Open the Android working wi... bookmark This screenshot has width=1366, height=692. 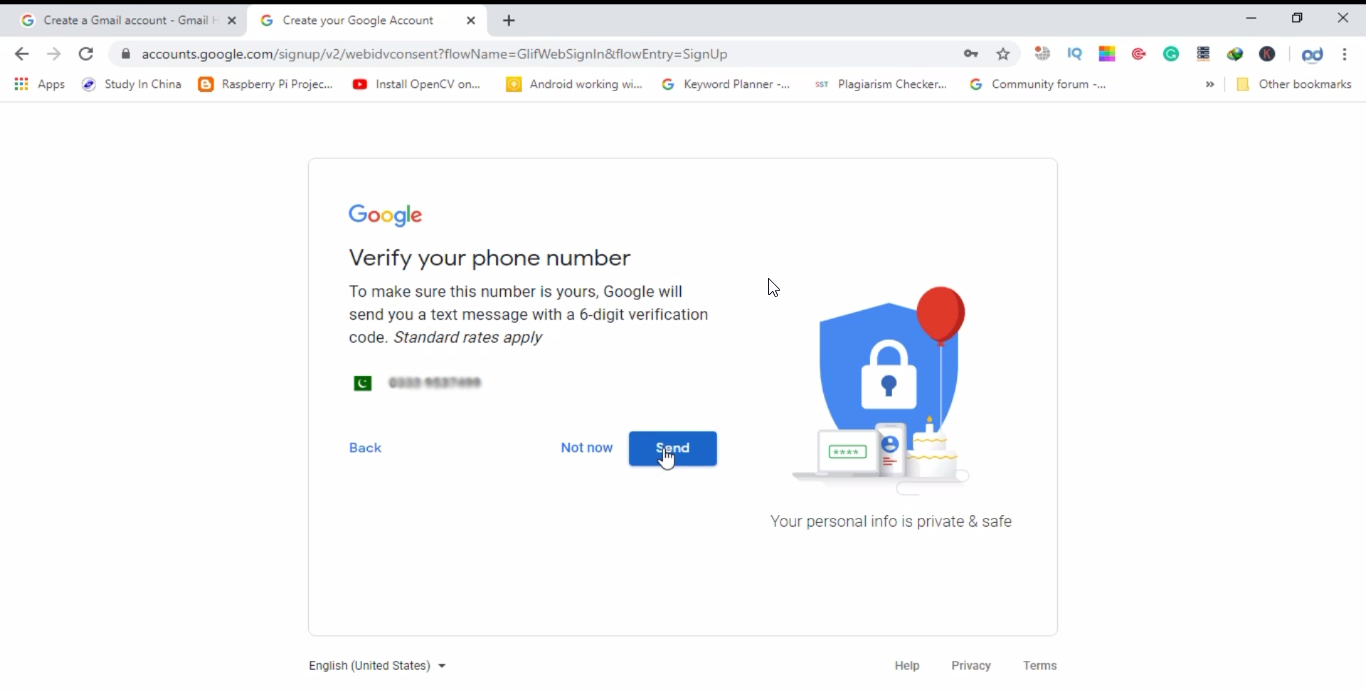(x=575, y=85)
